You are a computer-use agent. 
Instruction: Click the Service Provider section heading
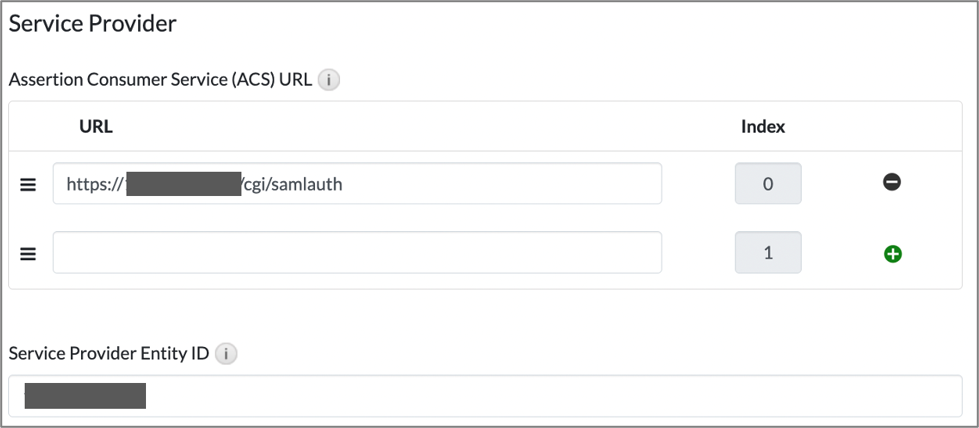tap(92, 24)
